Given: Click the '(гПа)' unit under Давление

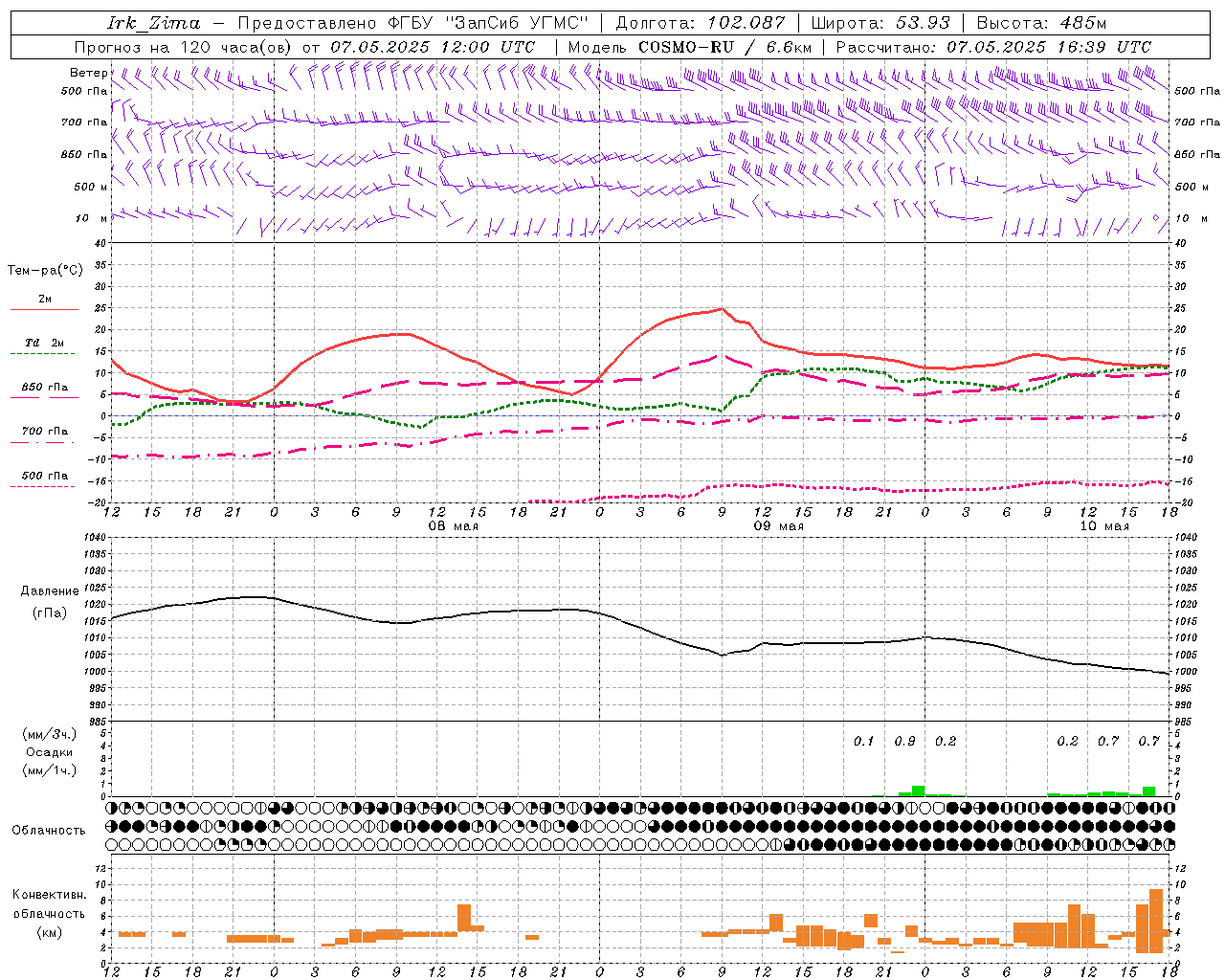Looking at the screenshot, I should point(50,613).
